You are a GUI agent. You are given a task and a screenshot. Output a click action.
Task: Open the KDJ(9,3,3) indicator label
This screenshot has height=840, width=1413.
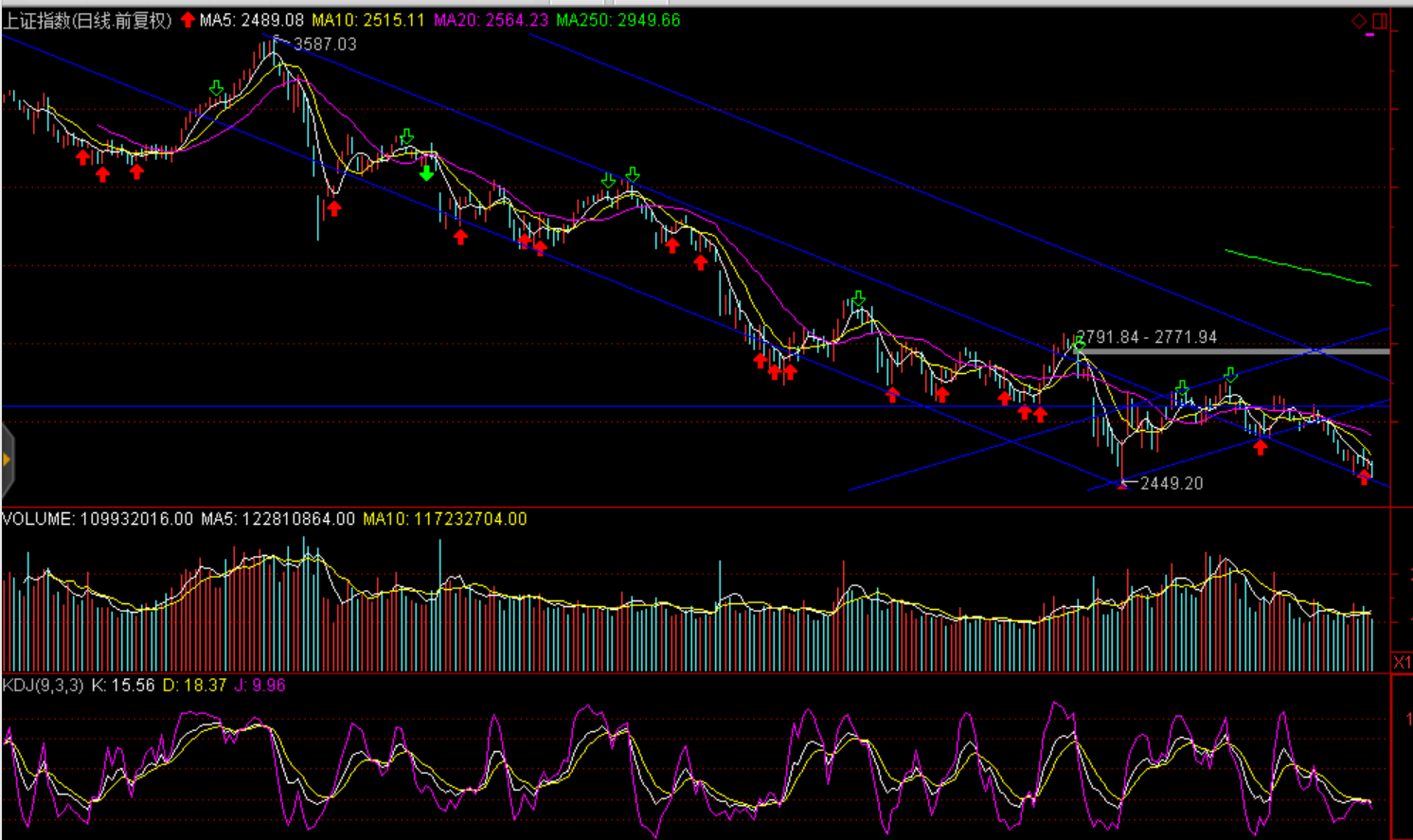(44, 685)
